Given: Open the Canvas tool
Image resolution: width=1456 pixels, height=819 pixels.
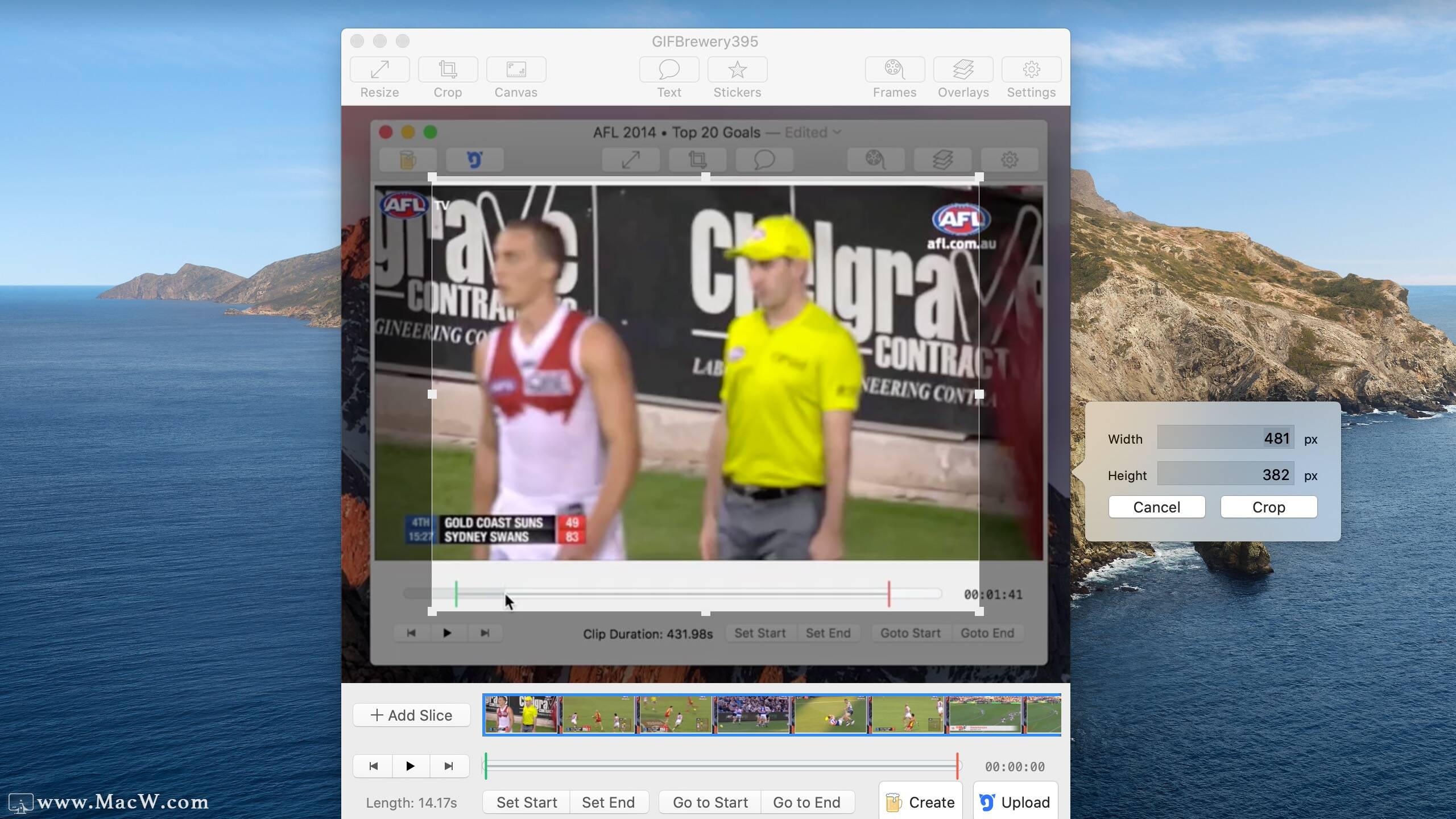Looking at the screenshot, I should 516,69.
